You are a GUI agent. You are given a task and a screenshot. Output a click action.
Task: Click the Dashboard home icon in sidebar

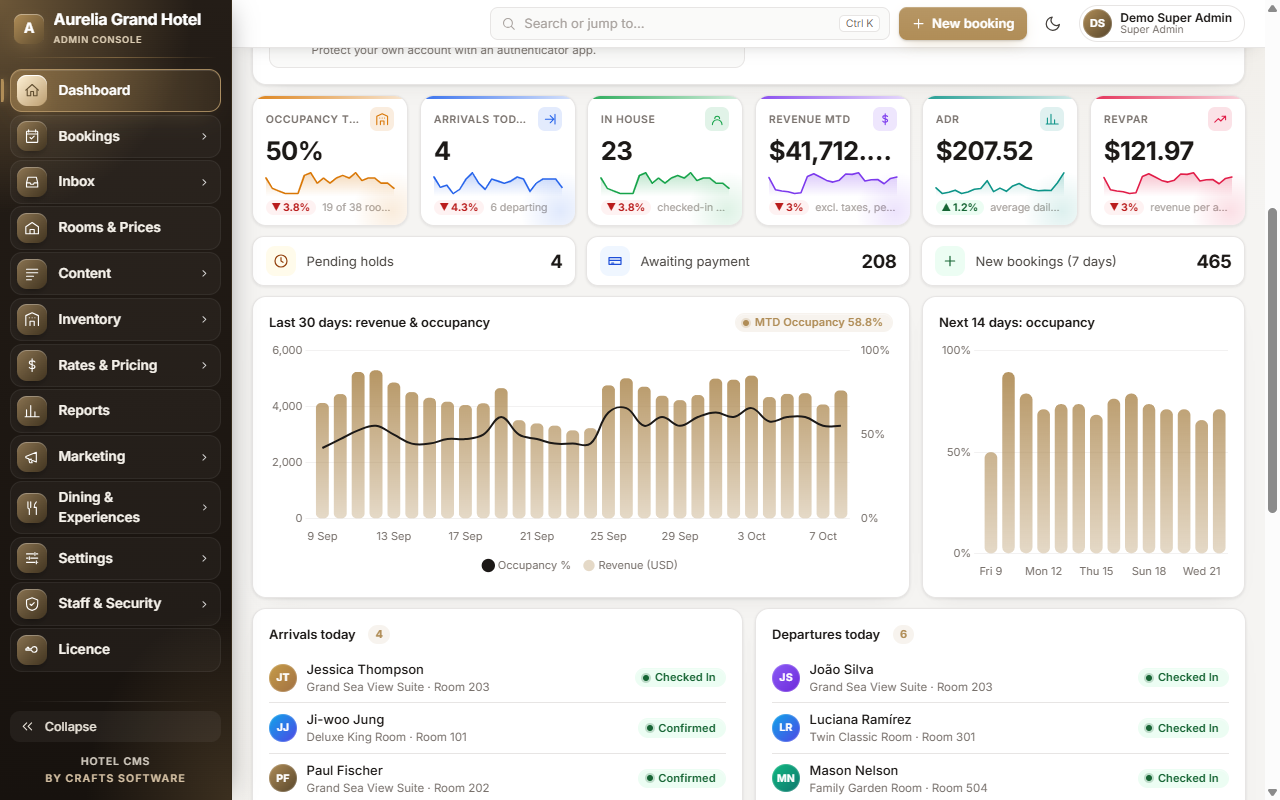[32, 90]
